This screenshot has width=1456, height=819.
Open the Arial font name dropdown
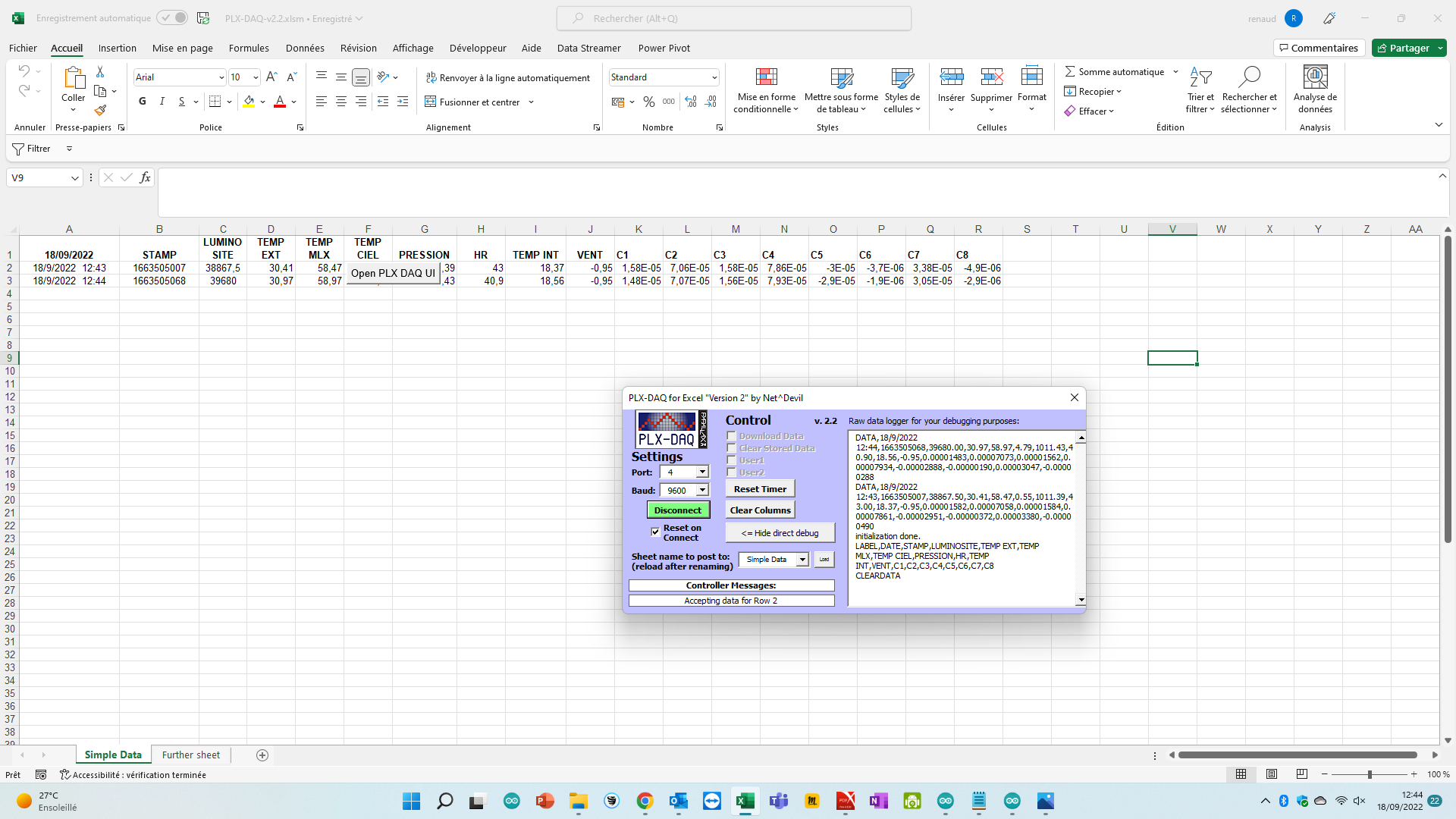(x=221, y=77)
